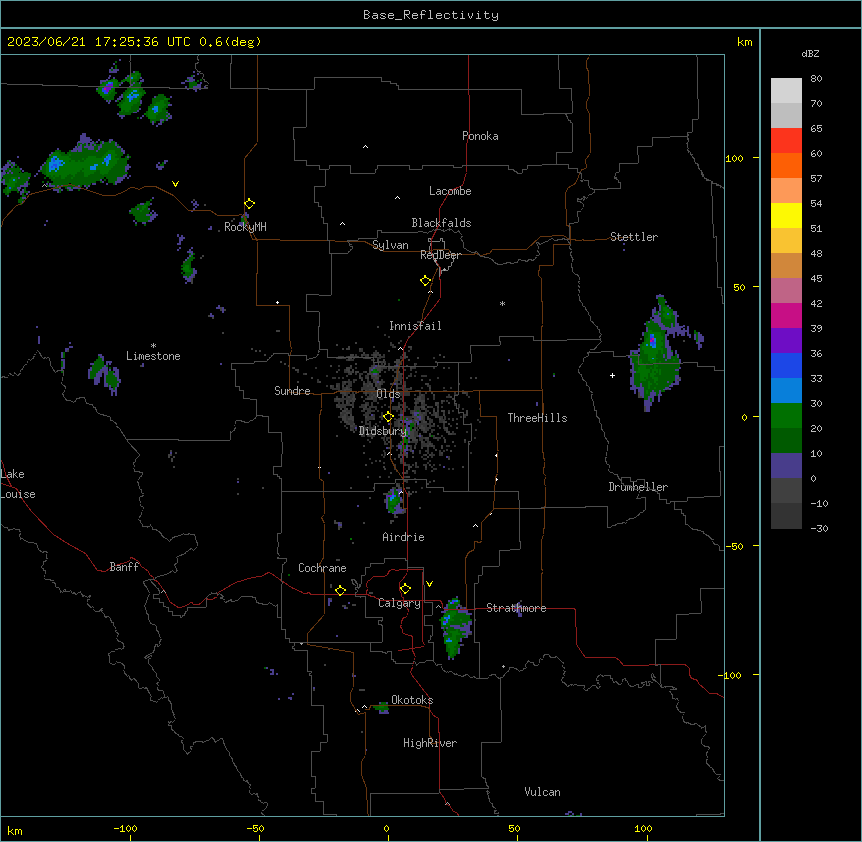
Task: Click the ThreeHills city label
Action: (537, 418)
